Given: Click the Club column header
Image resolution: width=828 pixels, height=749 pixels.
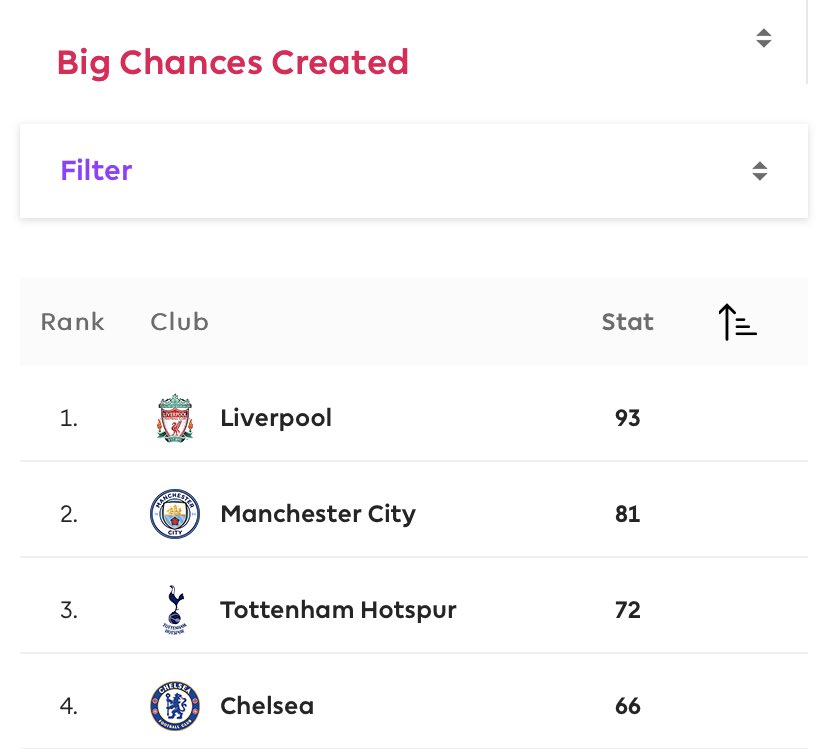Looking at the screenshot, I should coord(180,322).
